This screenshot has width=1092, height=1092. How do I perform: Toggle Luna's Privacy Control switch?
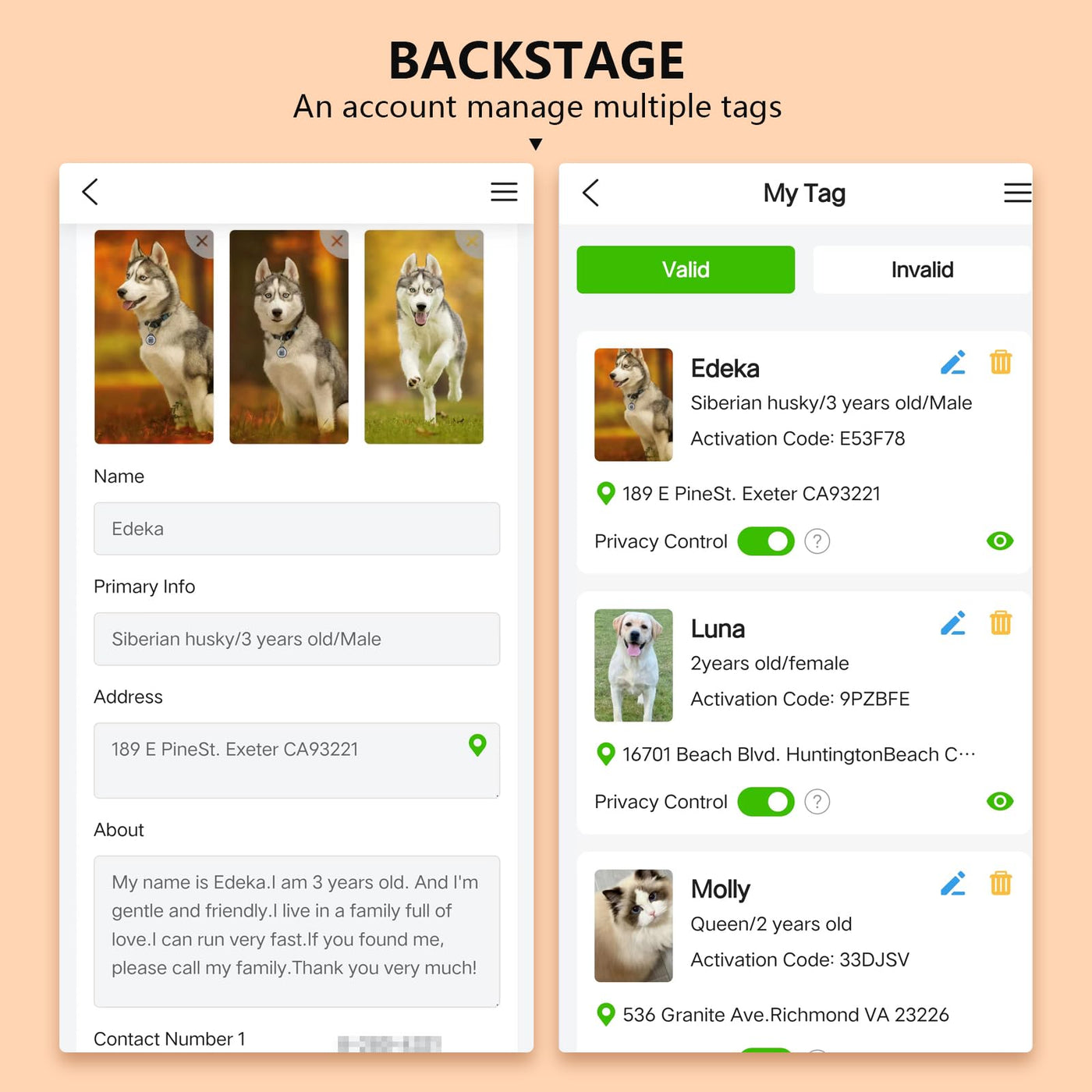tap(766, 802)
